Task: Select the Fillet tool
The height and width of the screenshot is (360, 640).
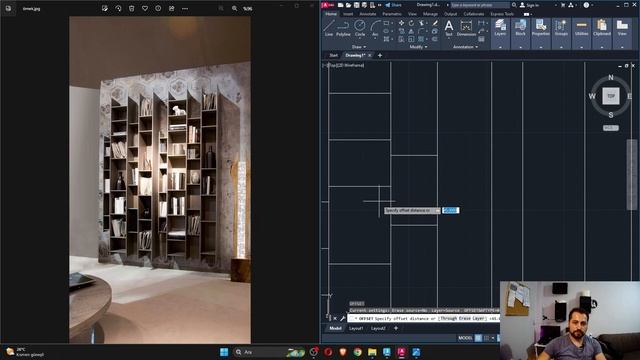Action: click(422, 31)
